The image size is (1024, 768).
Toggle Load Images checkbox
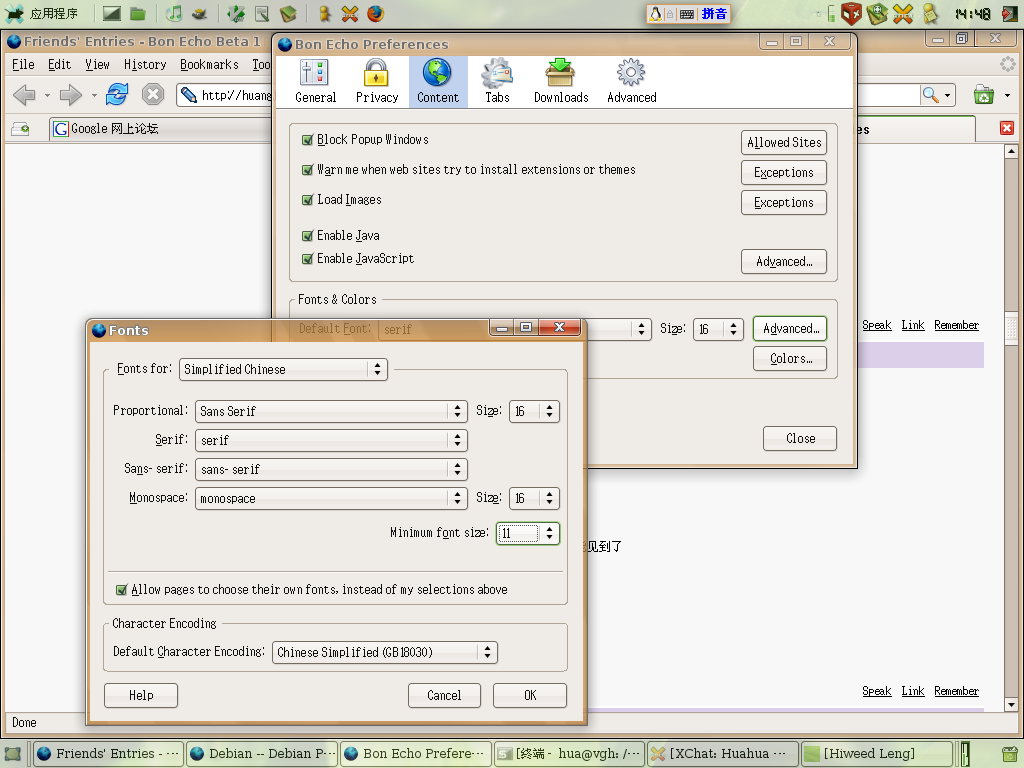308,200
